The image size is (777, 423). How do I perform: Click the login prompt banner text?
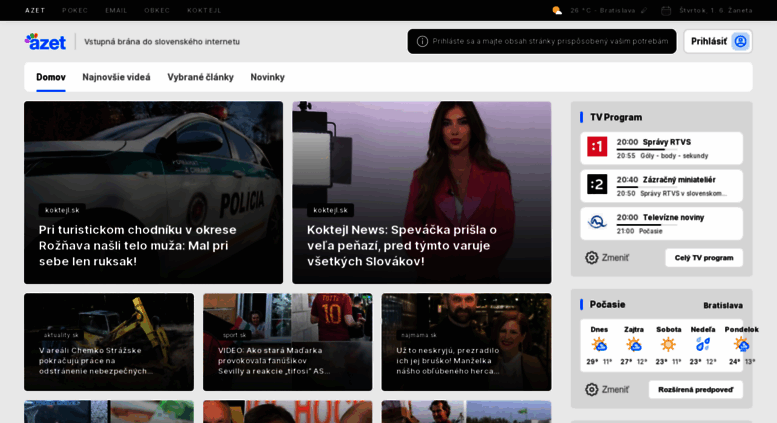[x=550, y=41]
